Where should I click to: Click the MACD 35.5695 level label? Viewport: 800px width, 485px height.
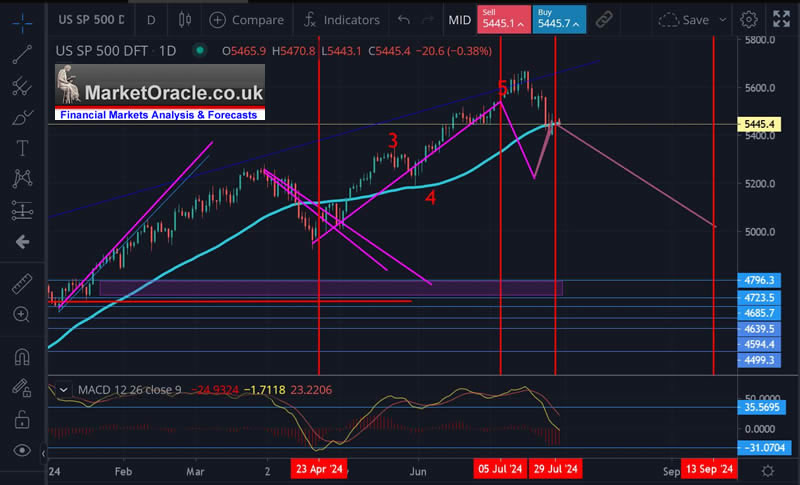(762, 407)
